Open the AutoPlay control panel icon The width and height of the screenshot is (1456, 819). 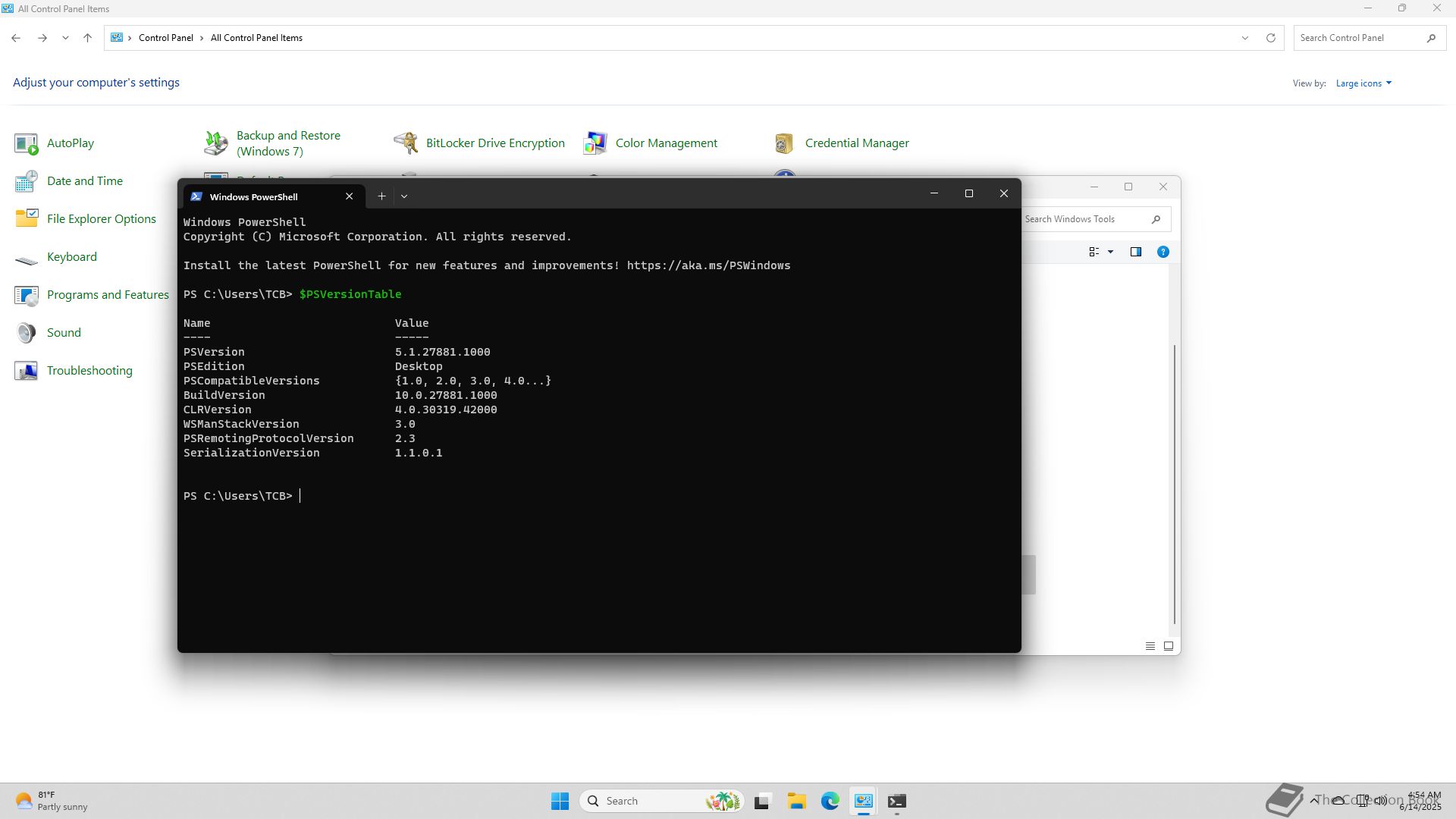[26, 143]
